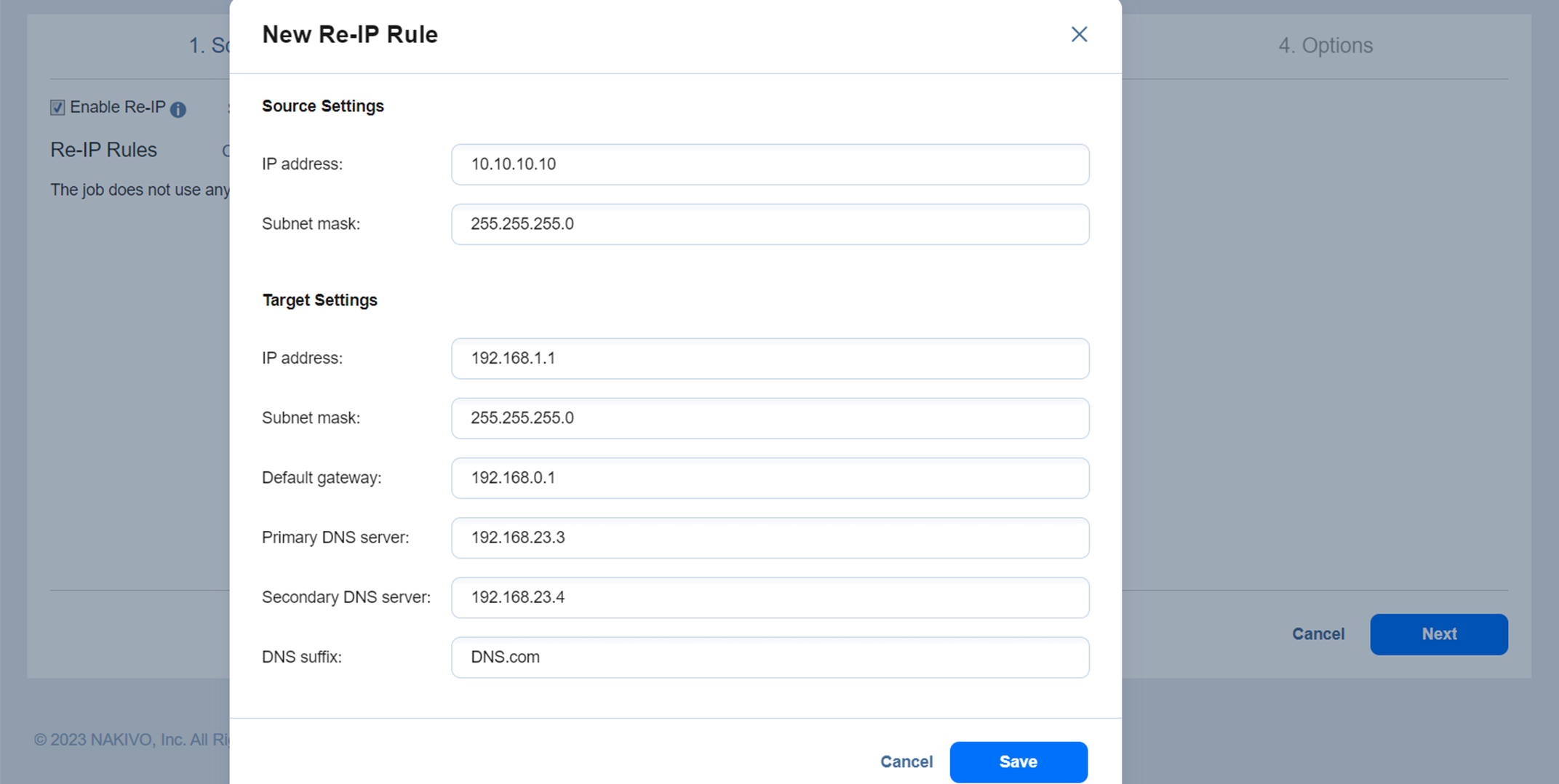Click the Target Subnet mask field
This screenshot has height=784, width=1559.
(x=770, y=418)
